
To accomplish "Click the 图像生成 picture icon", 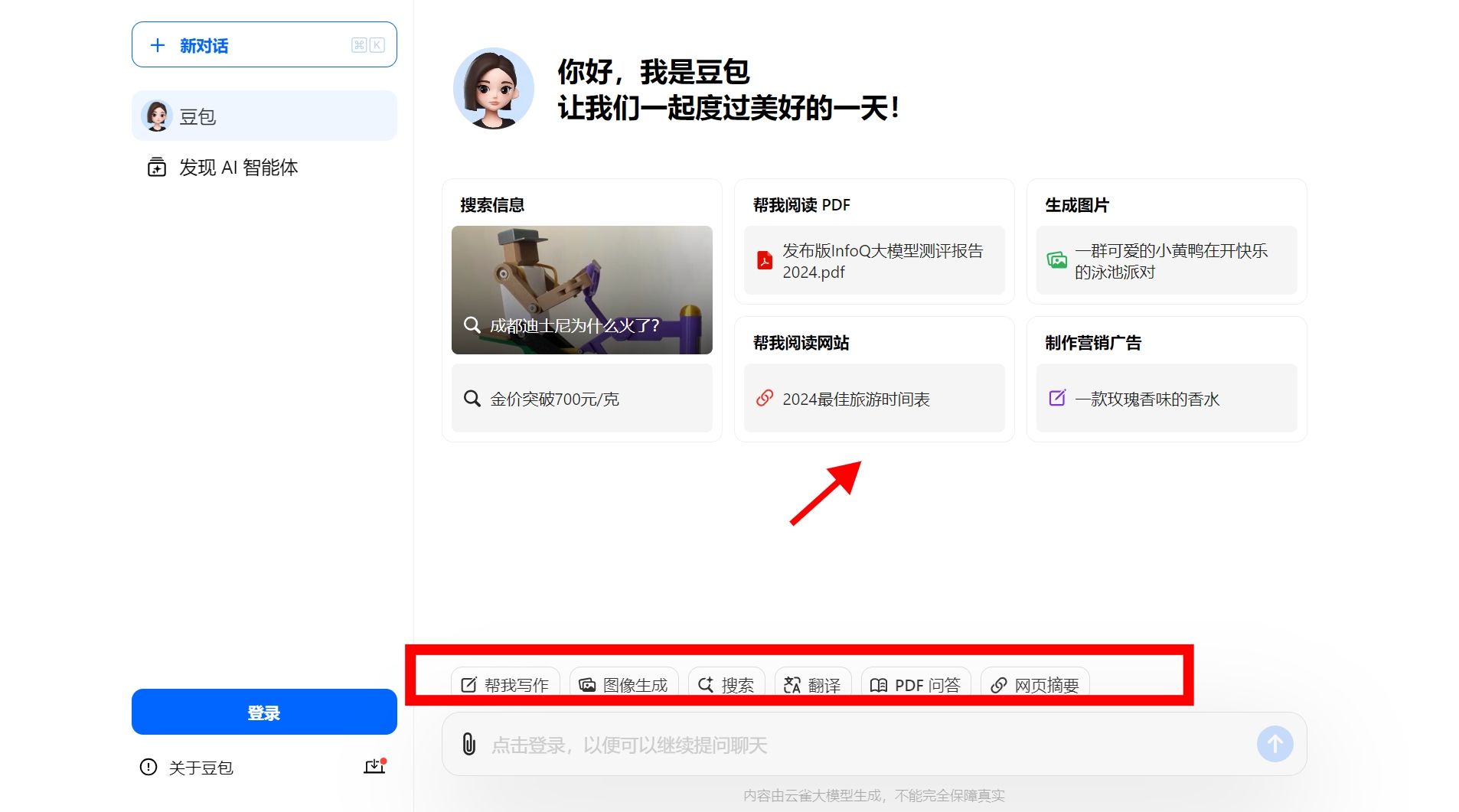I will 587,685.
